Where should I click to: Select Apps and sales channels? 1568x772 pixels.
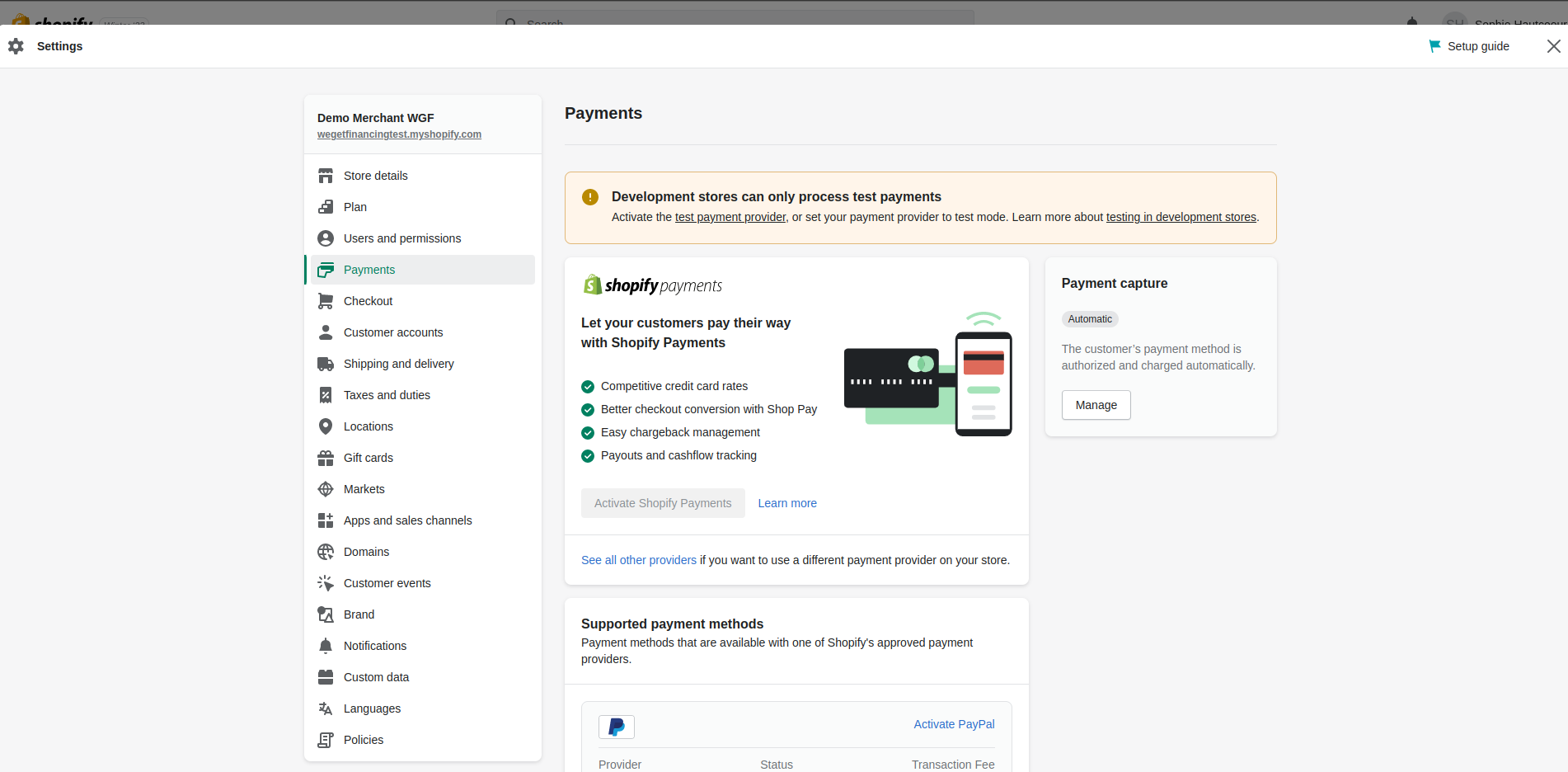pos(423,520)
